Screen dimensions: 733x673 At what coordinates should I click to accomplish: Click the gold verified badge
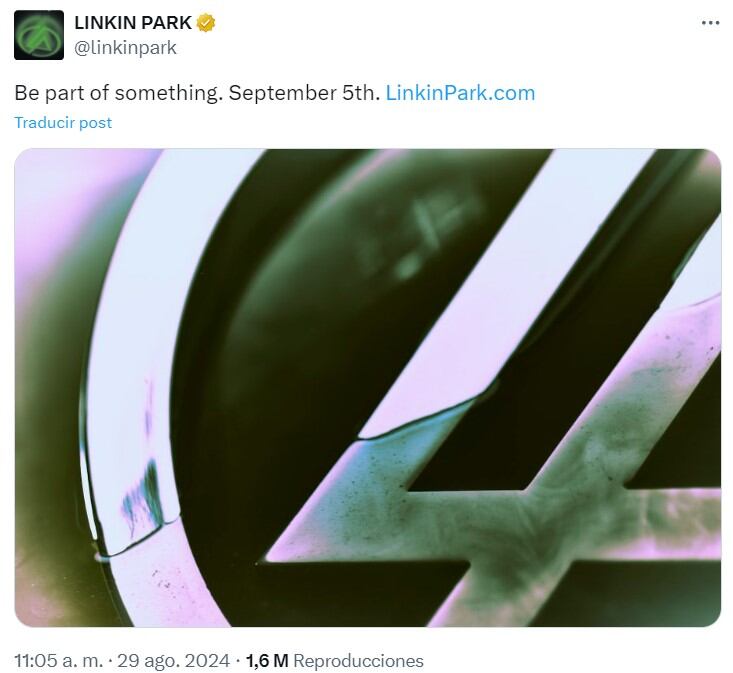205,22
